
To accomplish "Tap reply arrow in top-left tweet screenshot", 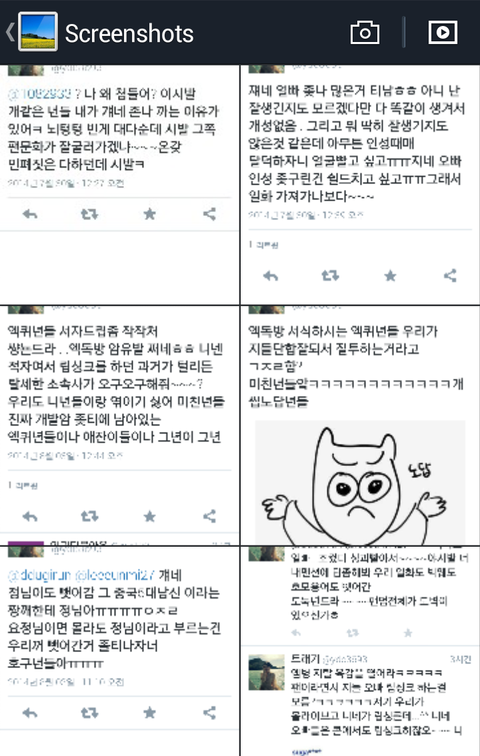I will pos(30,214).
